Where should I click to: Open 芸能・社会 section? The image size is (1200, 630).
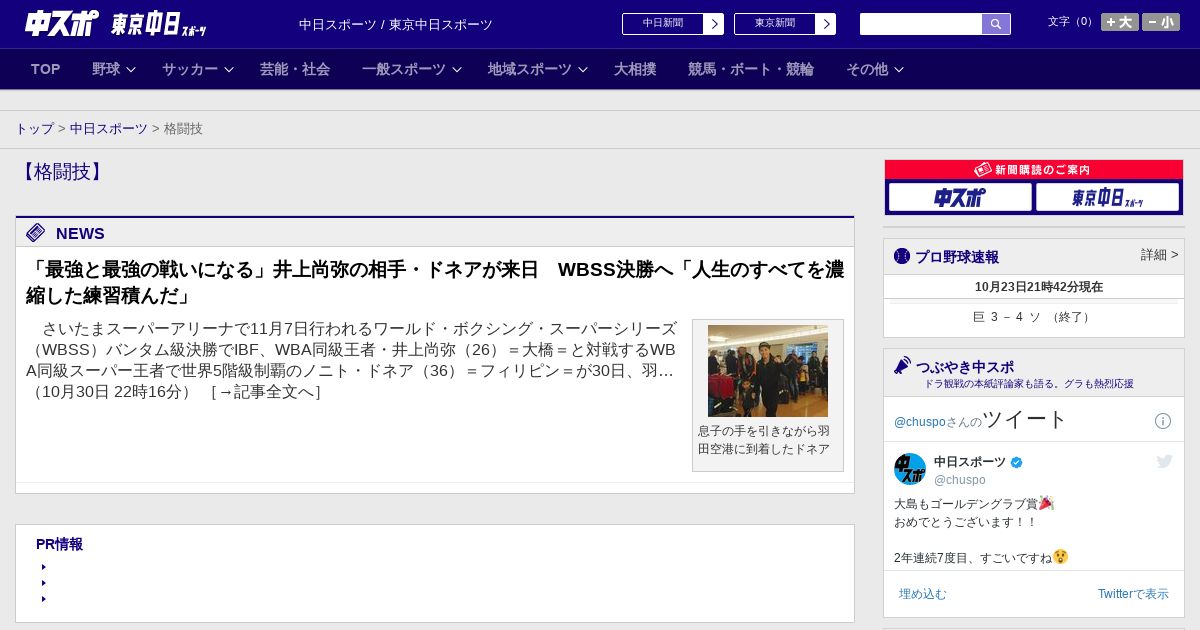click(x=295, y=69)
